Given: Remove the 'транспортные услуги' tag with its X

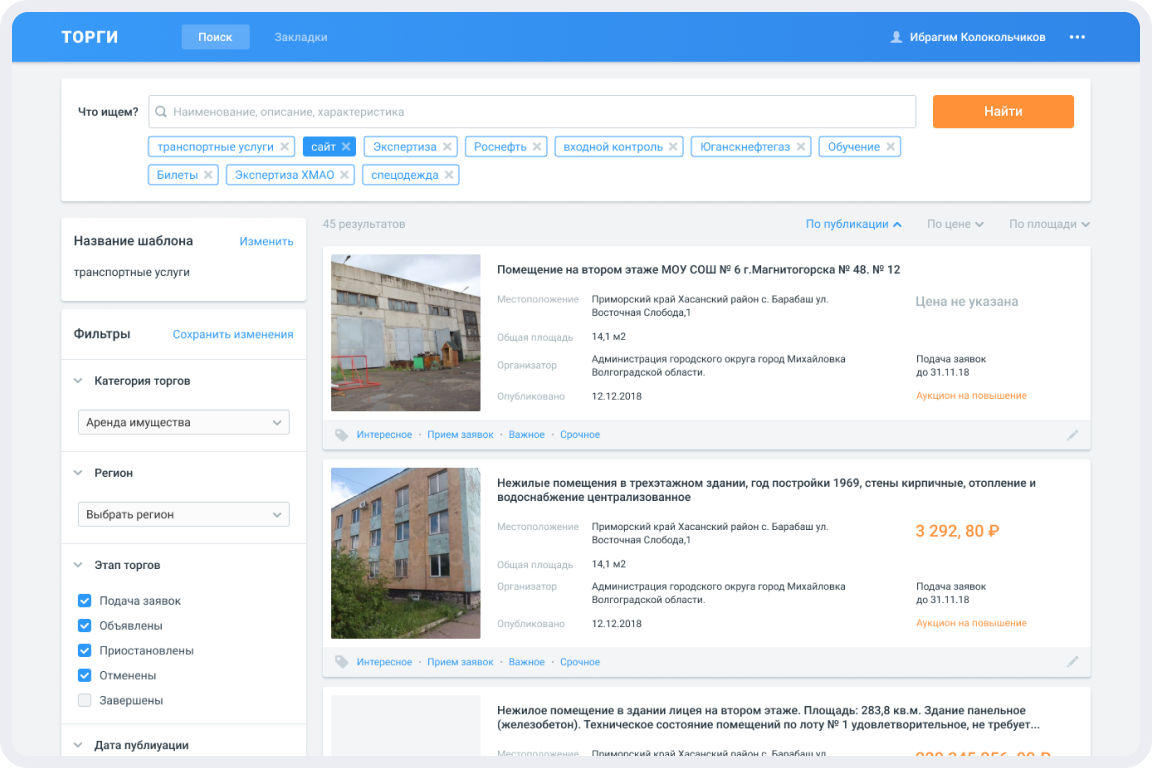Looking at the screenshot, I should coord(285,147).
